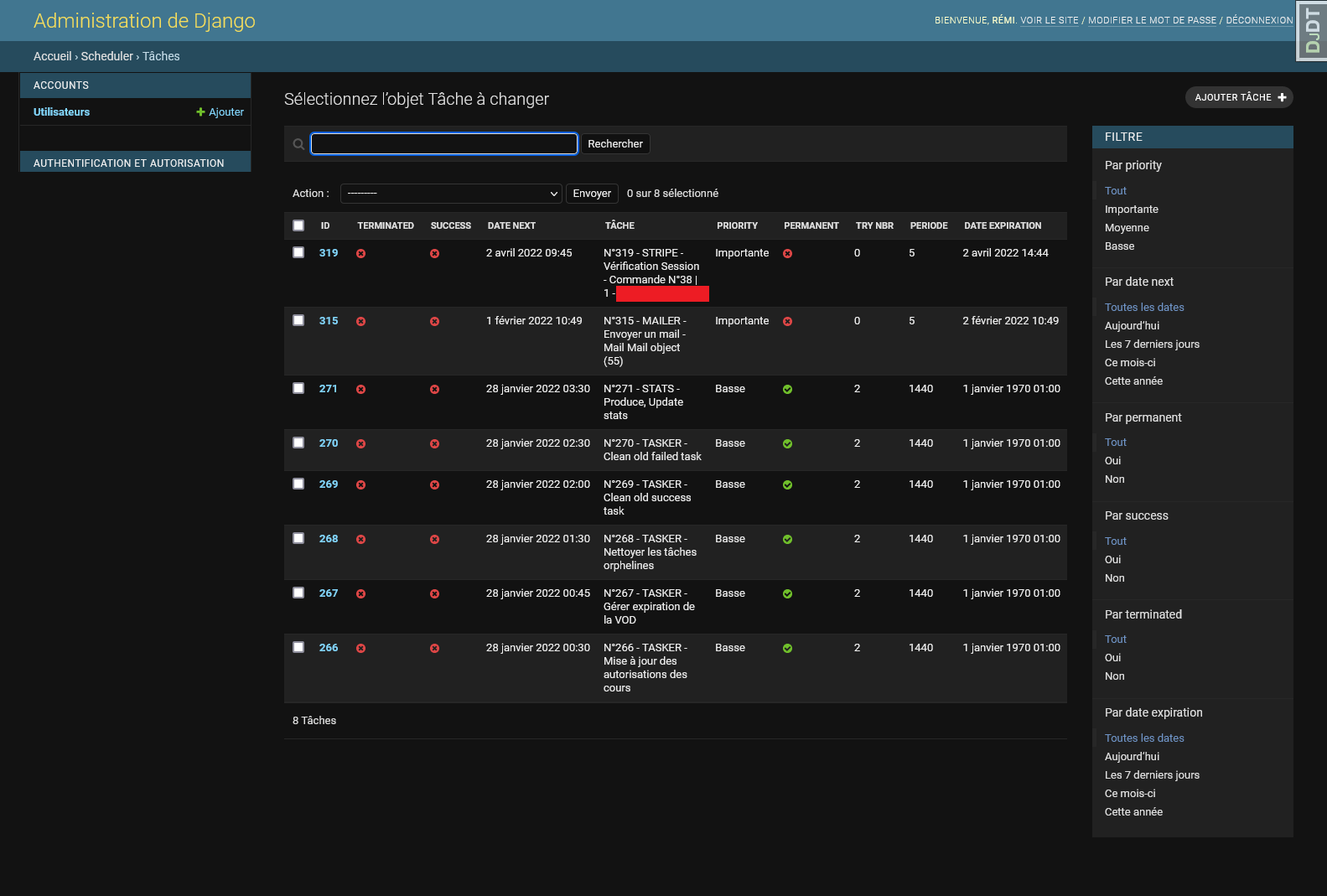The height and width of the screenshot is (896, 1327).
Task: Toggle the select-all checkbox in table header
Action: click(298, 225)
